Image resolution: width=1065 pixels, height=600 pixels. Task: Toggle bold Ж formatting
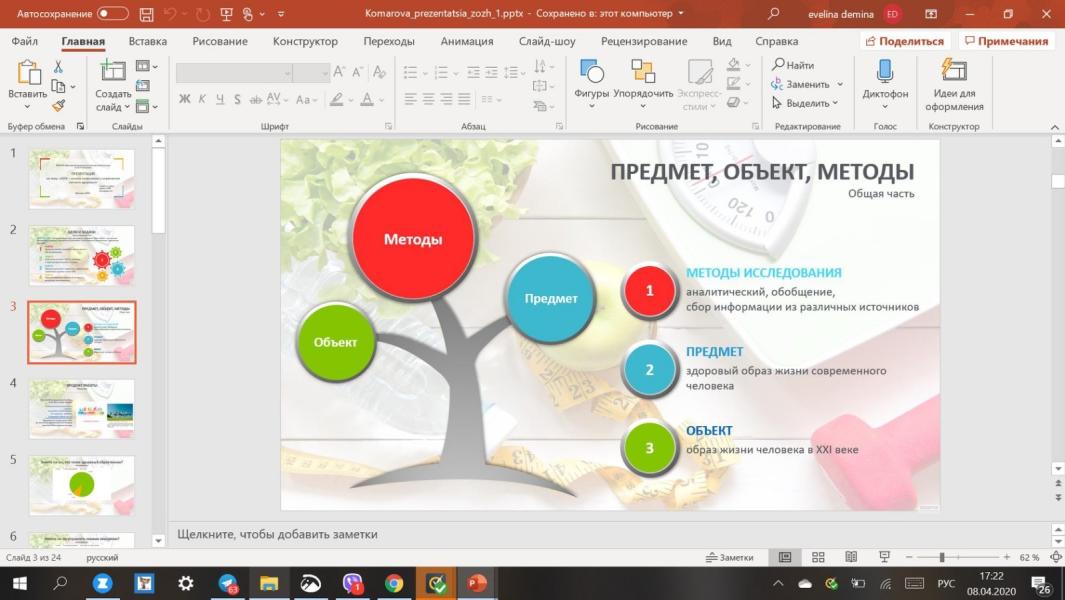click(184, 99)
